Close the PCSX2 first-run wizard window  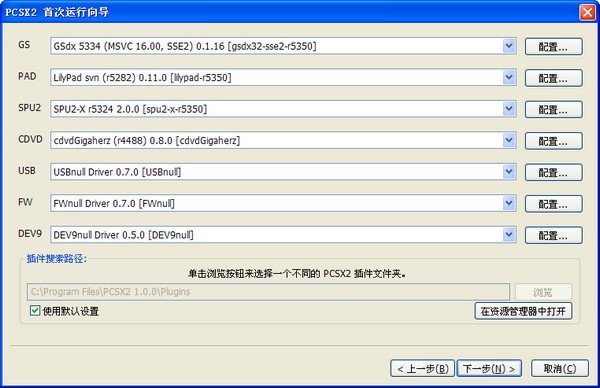(587, 12)
